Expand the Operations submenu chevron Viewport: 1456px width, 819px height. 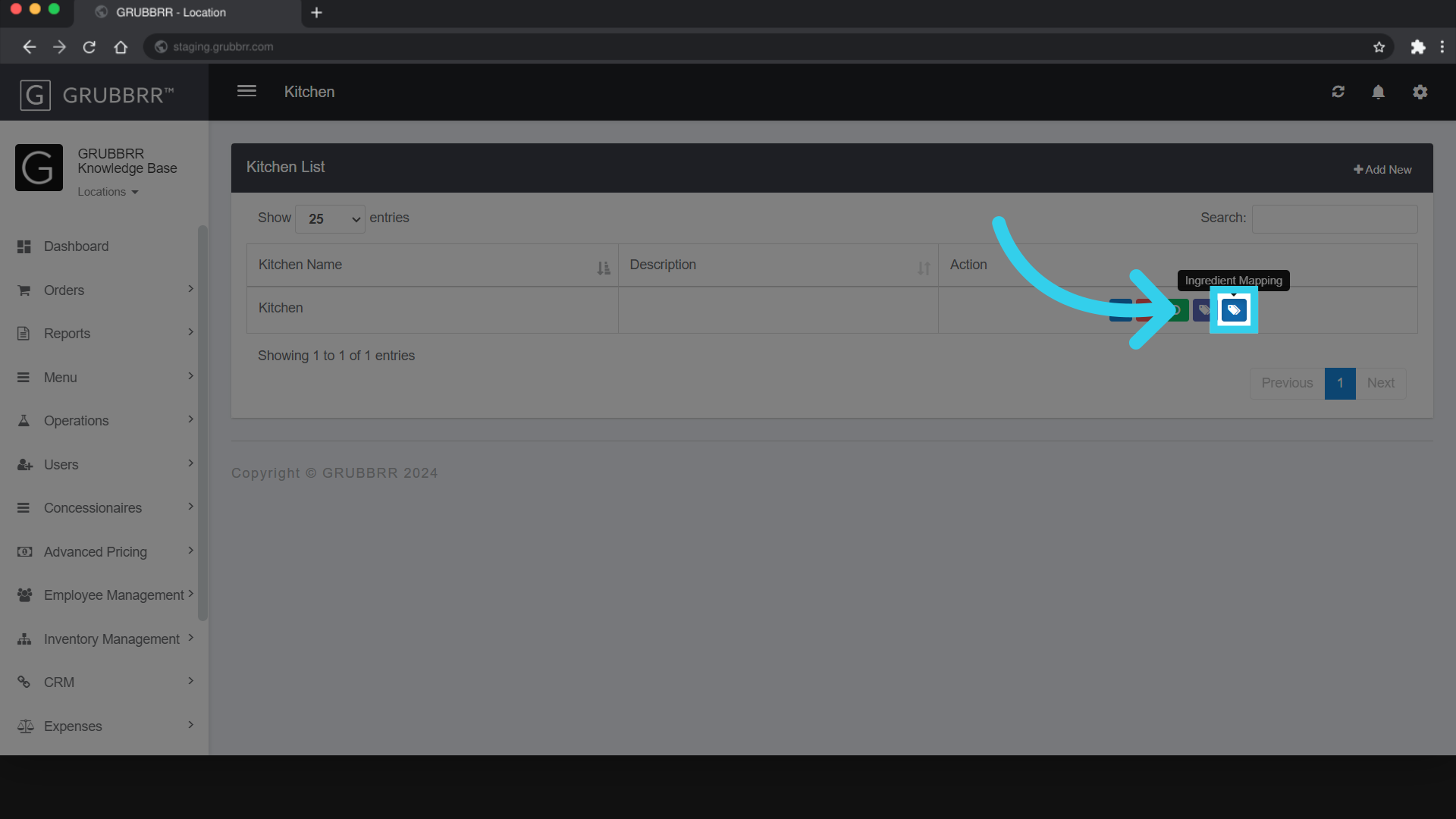[x=190, y=419]
